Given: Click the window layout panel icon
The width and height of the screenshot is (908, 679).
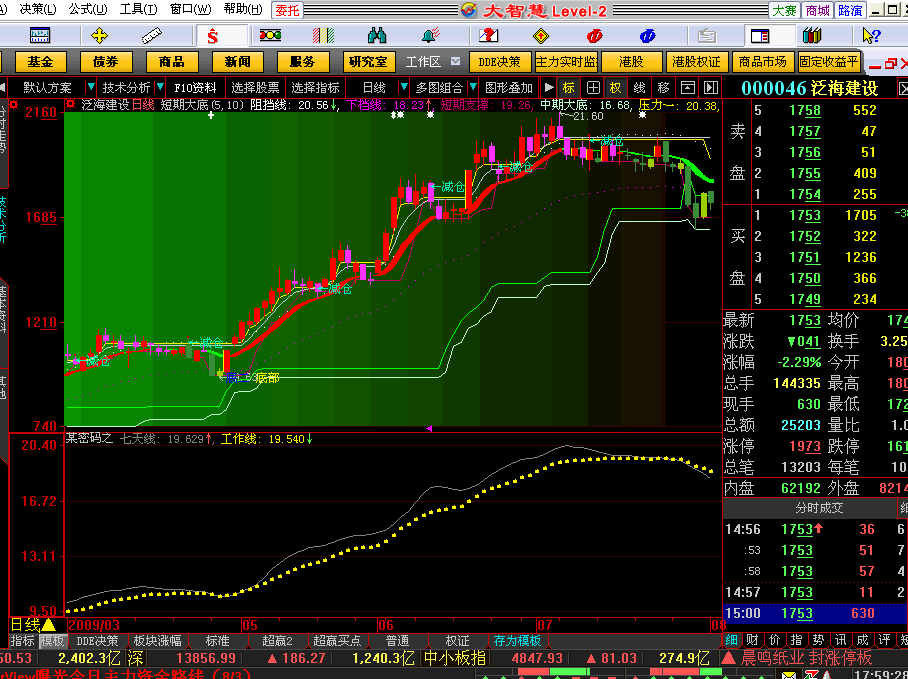Looking at the screenshot, I should (x=760, y=36).
